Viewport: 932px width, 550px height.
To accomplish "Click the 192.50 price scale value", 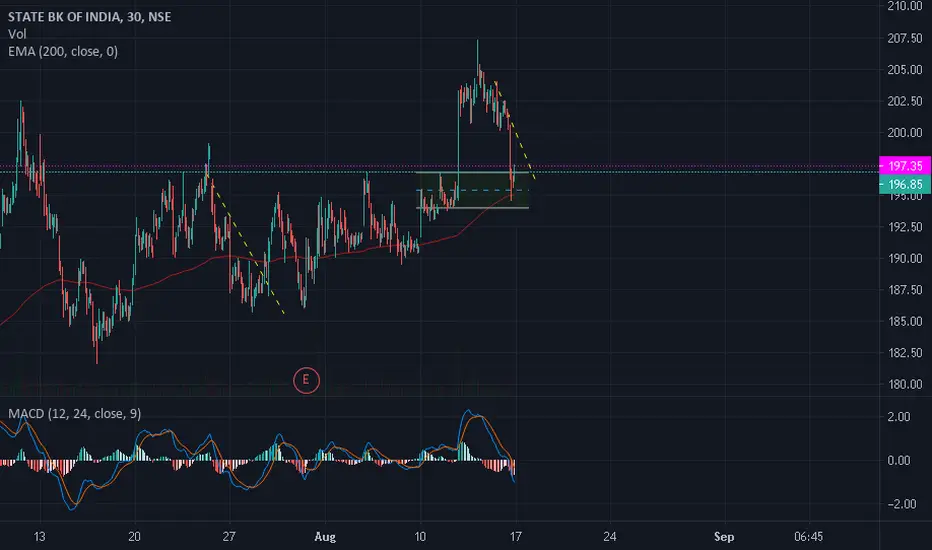I will pyautogui.click(x=905, y=227).
